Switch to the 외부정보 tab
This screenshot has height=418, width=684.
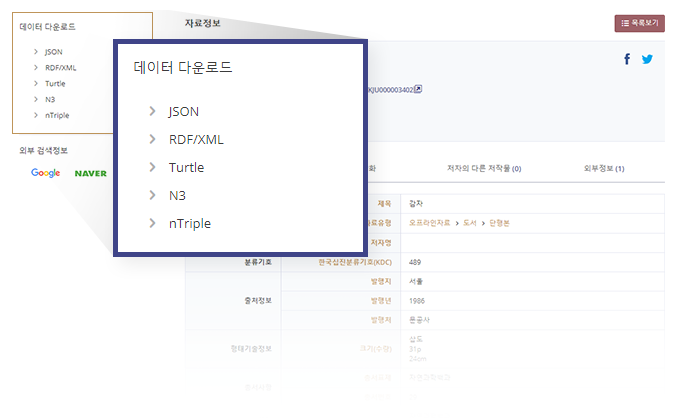click(604, 169)
